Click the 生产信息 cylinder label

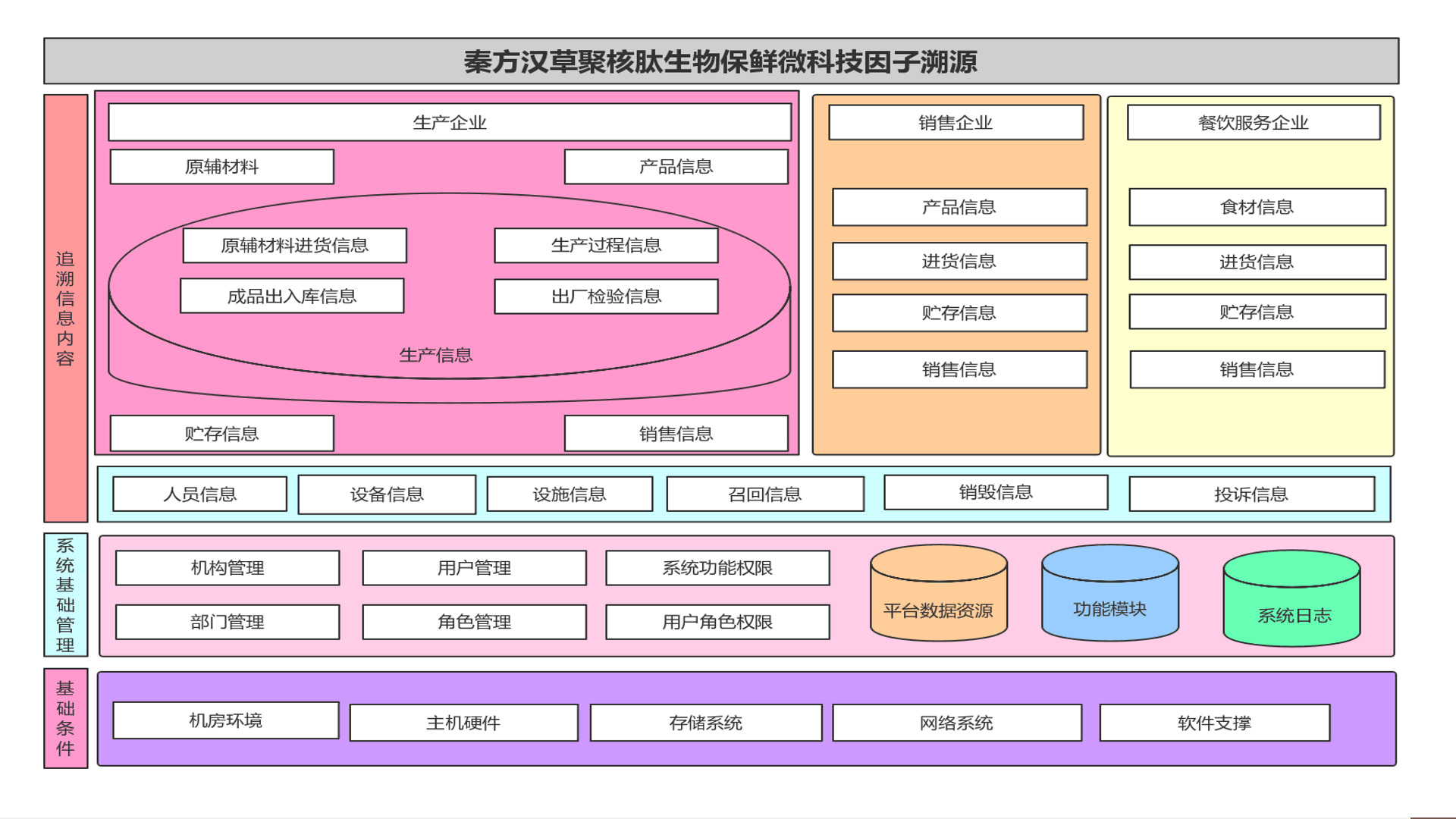[436, 355]
